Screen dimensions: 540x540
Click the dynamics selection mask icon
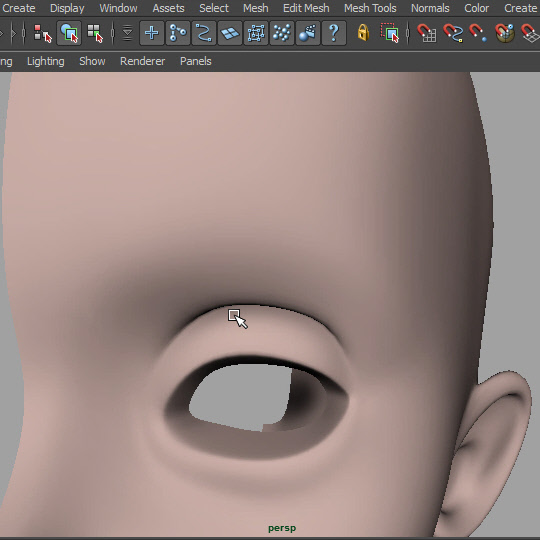click(x=282, y=33)
